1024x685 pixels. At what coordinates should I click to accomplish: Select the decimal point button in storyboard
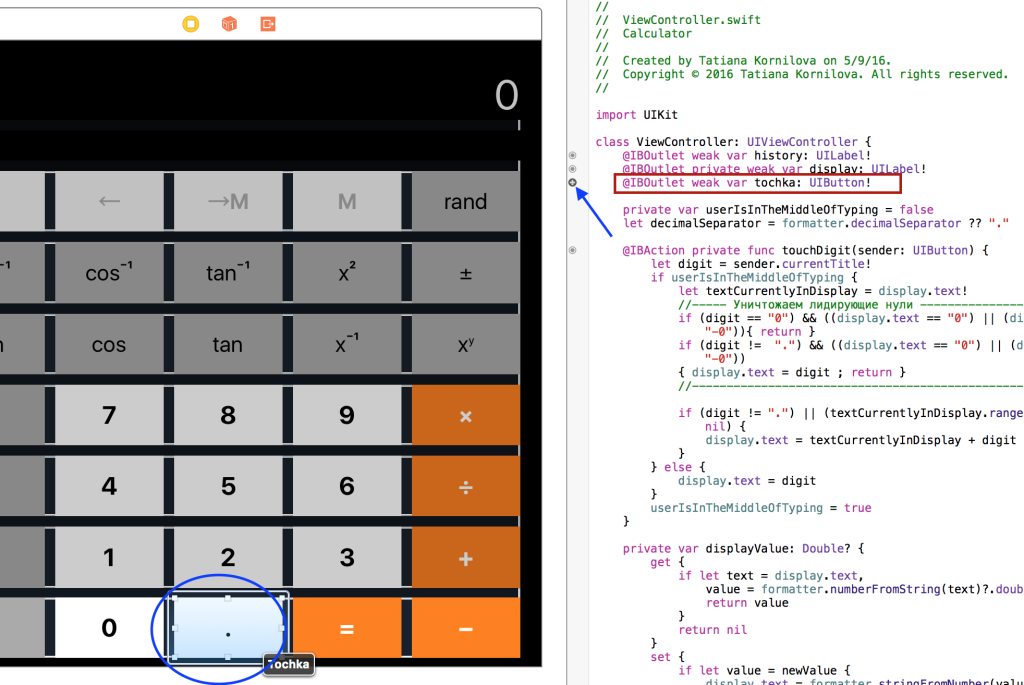pos(228,628)
